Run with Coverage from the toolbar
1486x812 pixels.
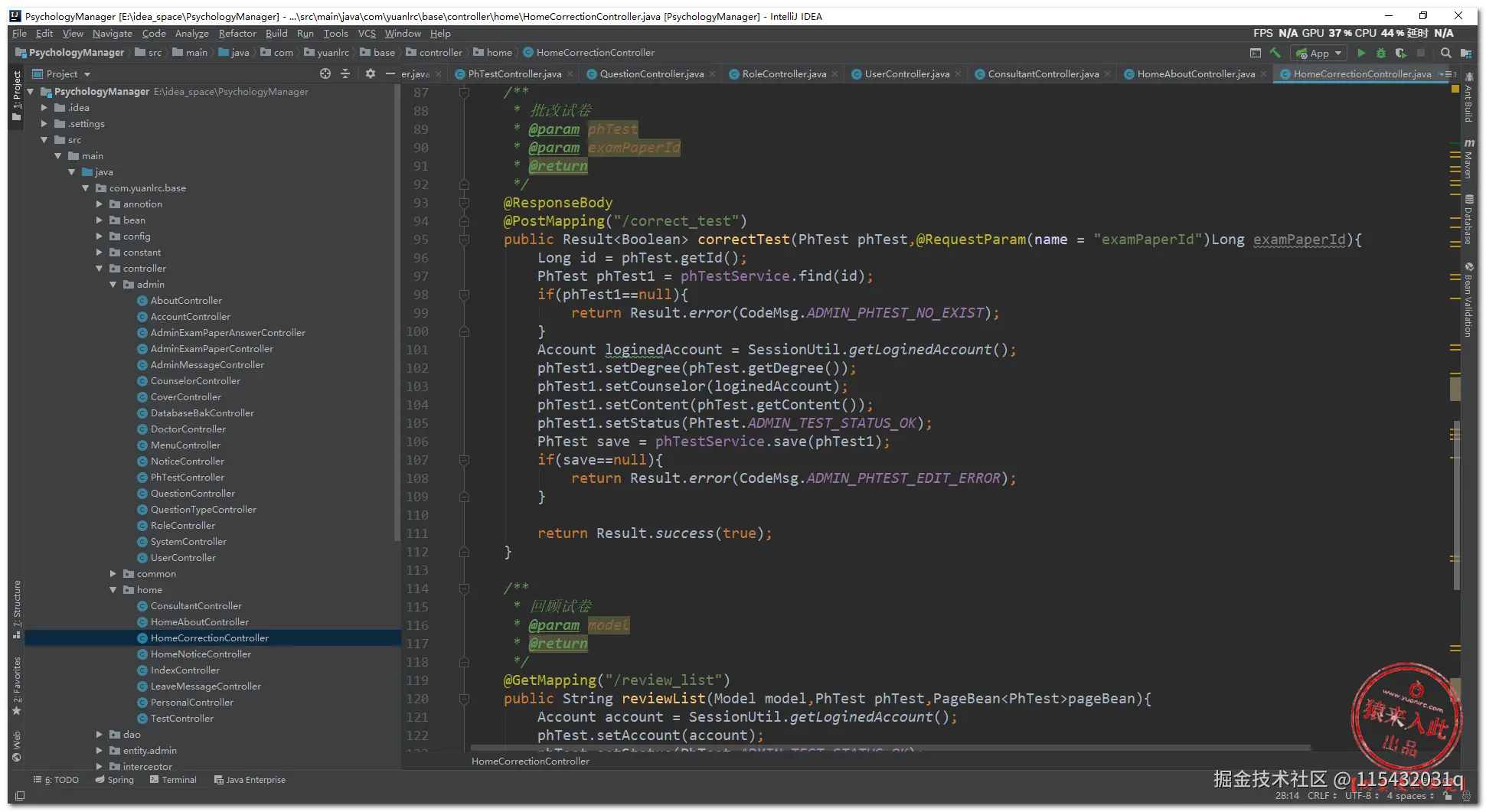1400,53
